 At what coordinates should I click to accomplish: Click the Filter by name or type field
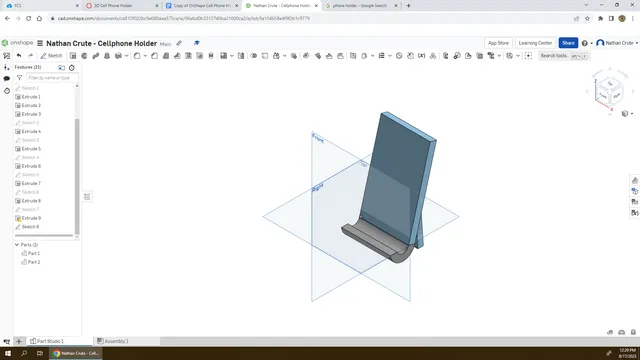pyautogui.click(x=52, y=78)
